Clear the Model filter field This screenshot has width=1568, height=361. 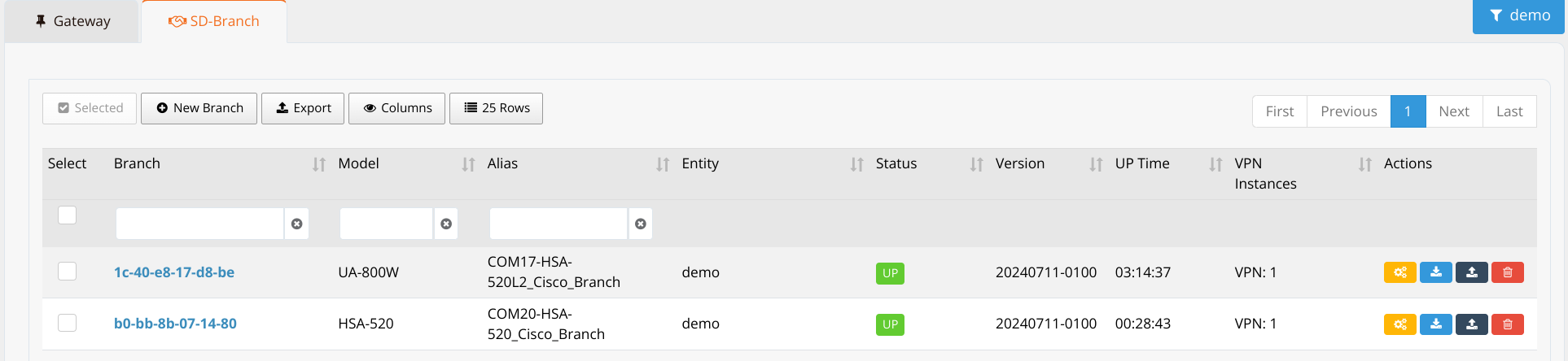pos(446,224)
